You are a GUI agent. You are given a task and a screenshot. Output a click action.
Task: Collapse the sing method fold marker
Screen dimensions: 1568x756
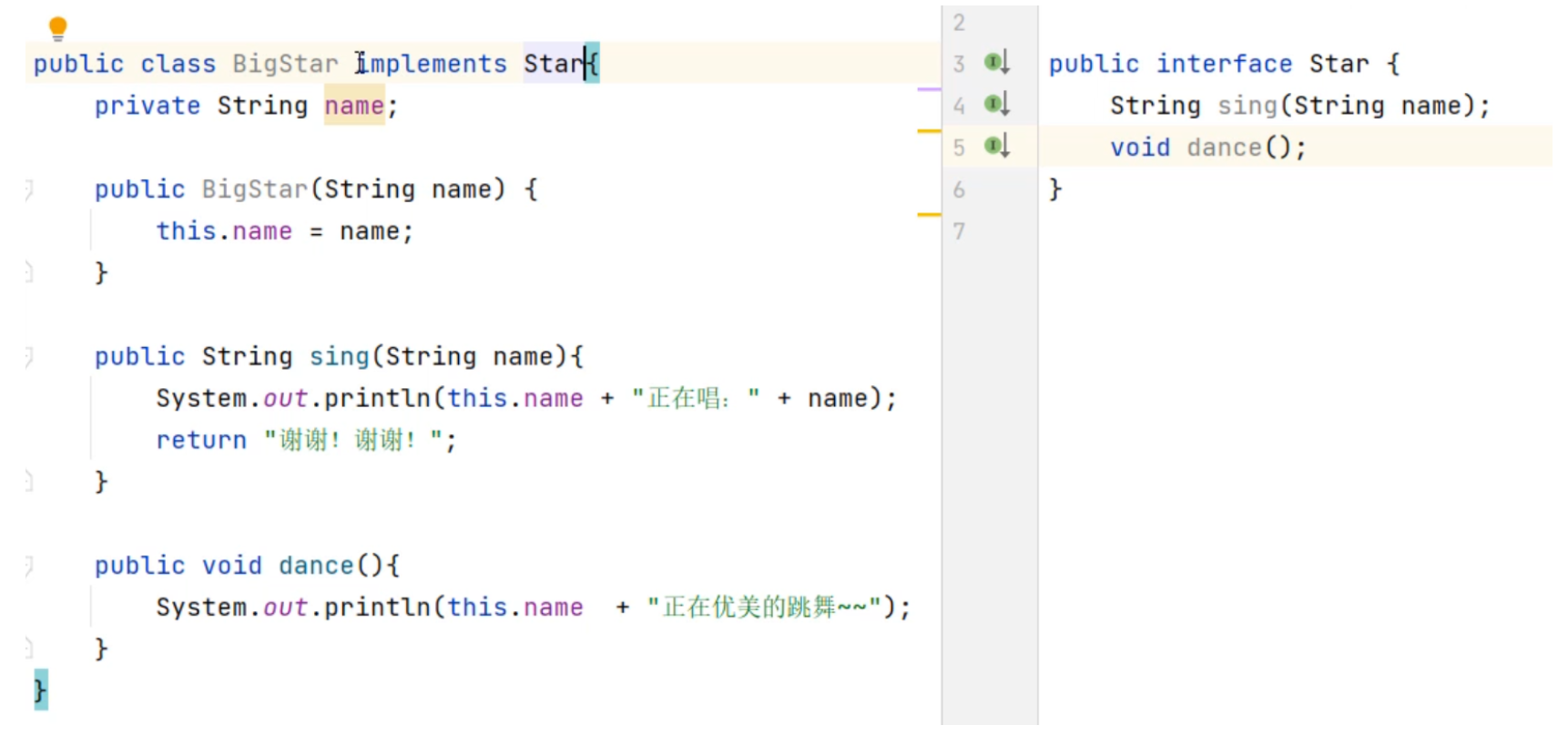(29, 356)
